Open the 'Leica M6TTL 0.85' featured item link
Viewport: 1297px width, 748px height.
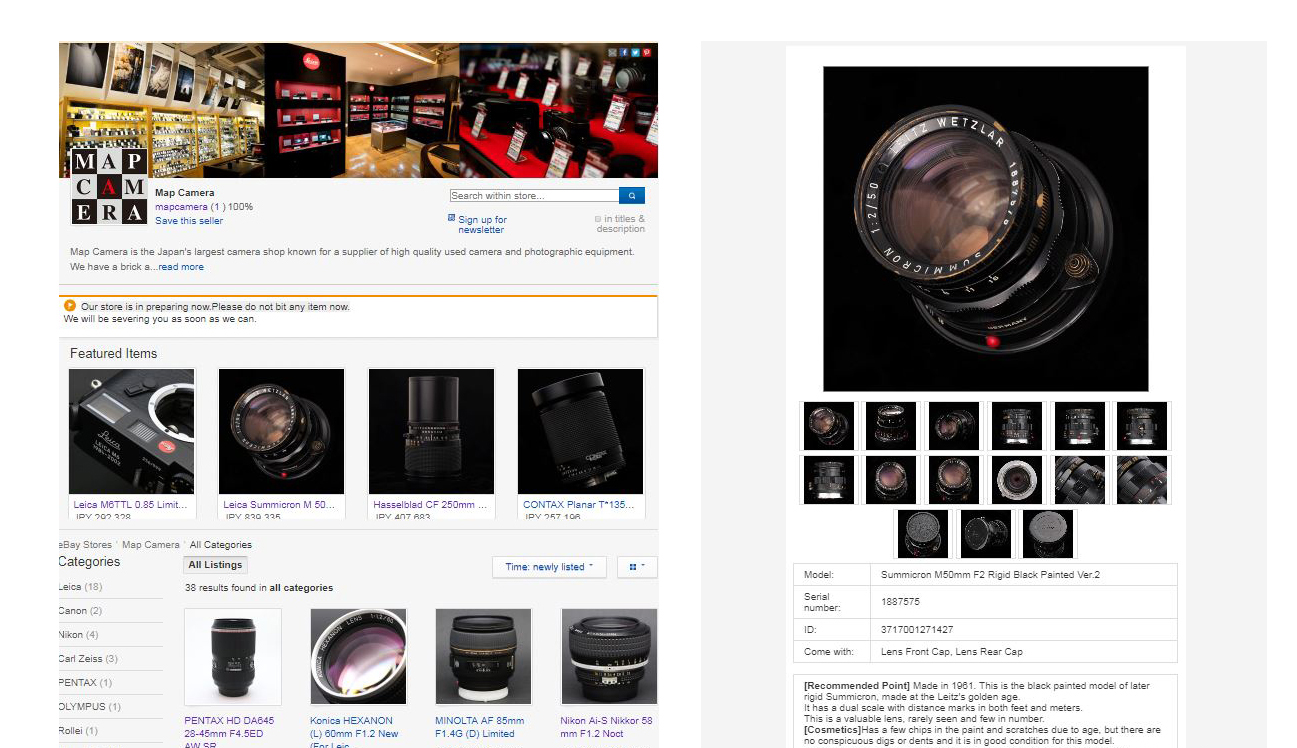(131, 505)
